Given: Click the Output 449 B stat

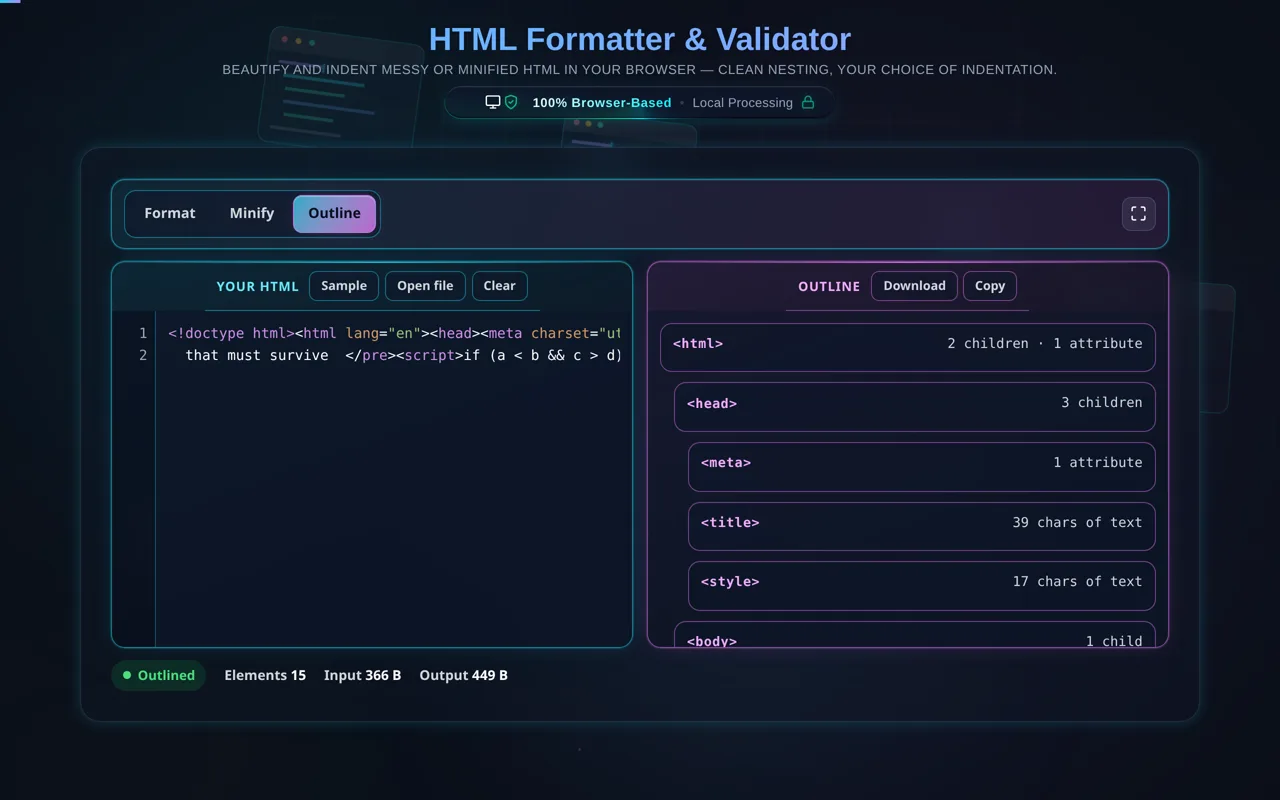Looking at the screenshot, I should point(464,675).
